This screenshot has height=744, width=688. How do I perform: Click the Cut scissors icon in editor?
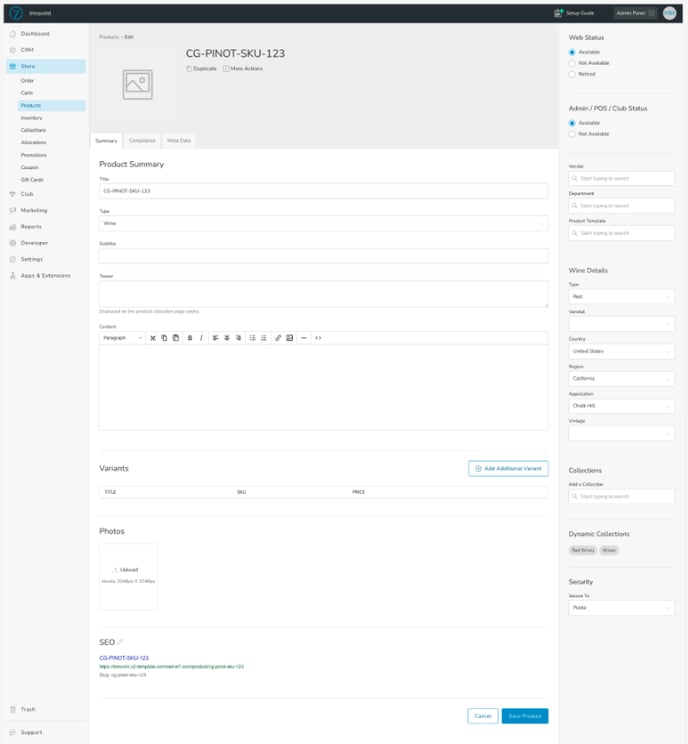[x=153, y=338]
